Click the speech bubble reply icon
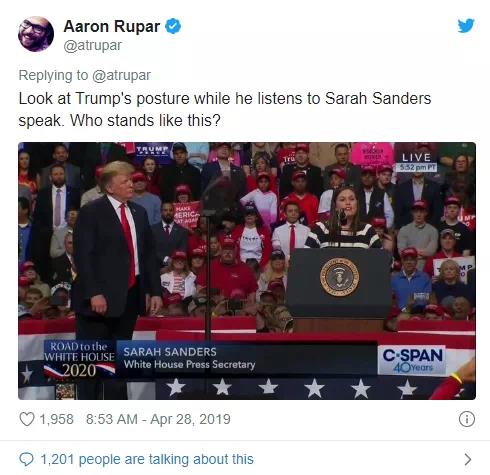The width and height of the screenshot is (490, 475). 26,459
